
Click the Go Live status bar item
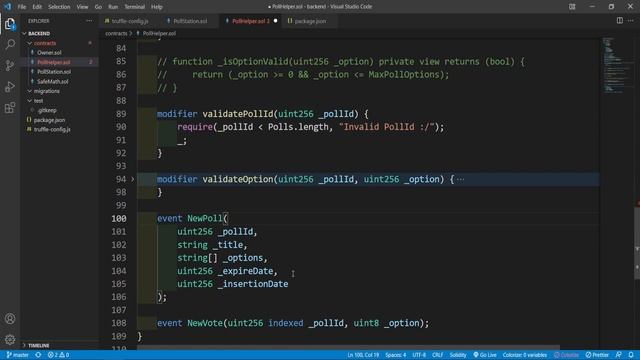485,355
